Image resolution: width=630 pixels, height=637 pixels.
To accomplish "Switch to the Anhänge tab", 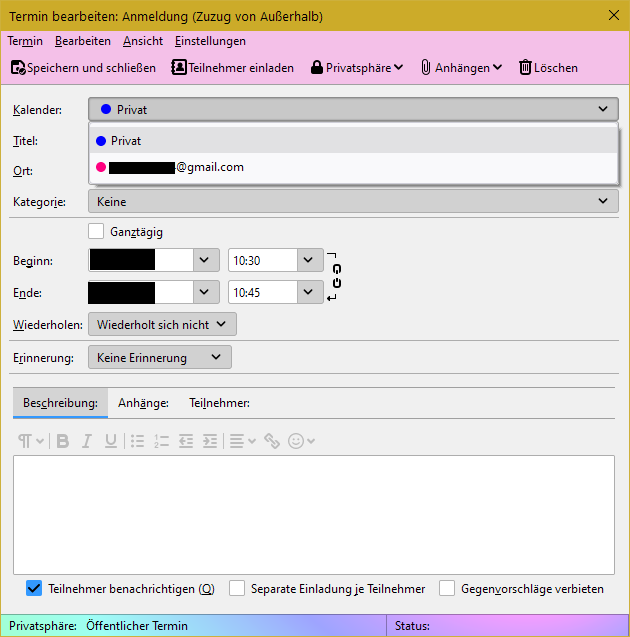I will pos(143,403).
